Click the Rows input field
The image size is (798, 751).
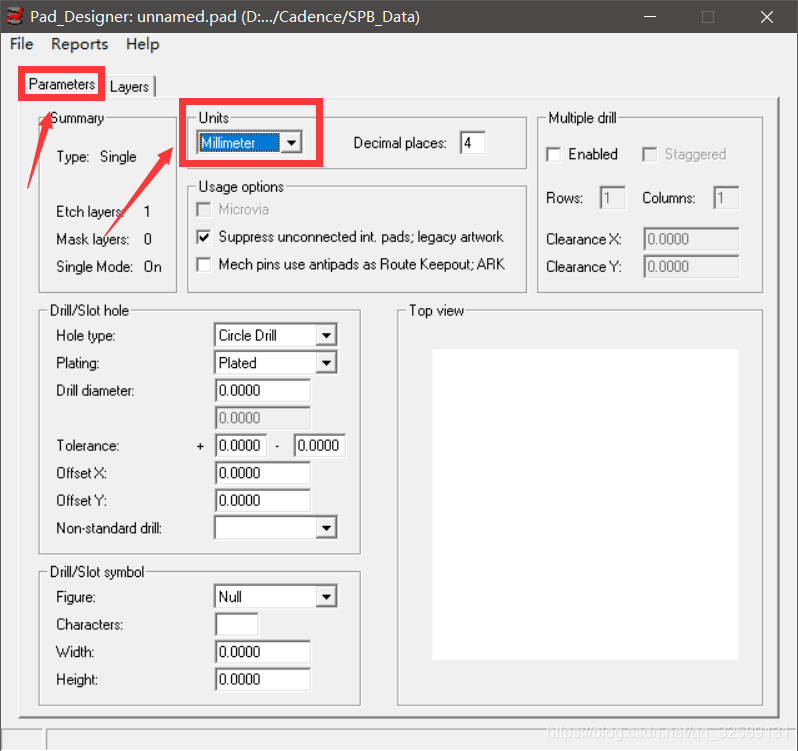click(x=613, y=198)
